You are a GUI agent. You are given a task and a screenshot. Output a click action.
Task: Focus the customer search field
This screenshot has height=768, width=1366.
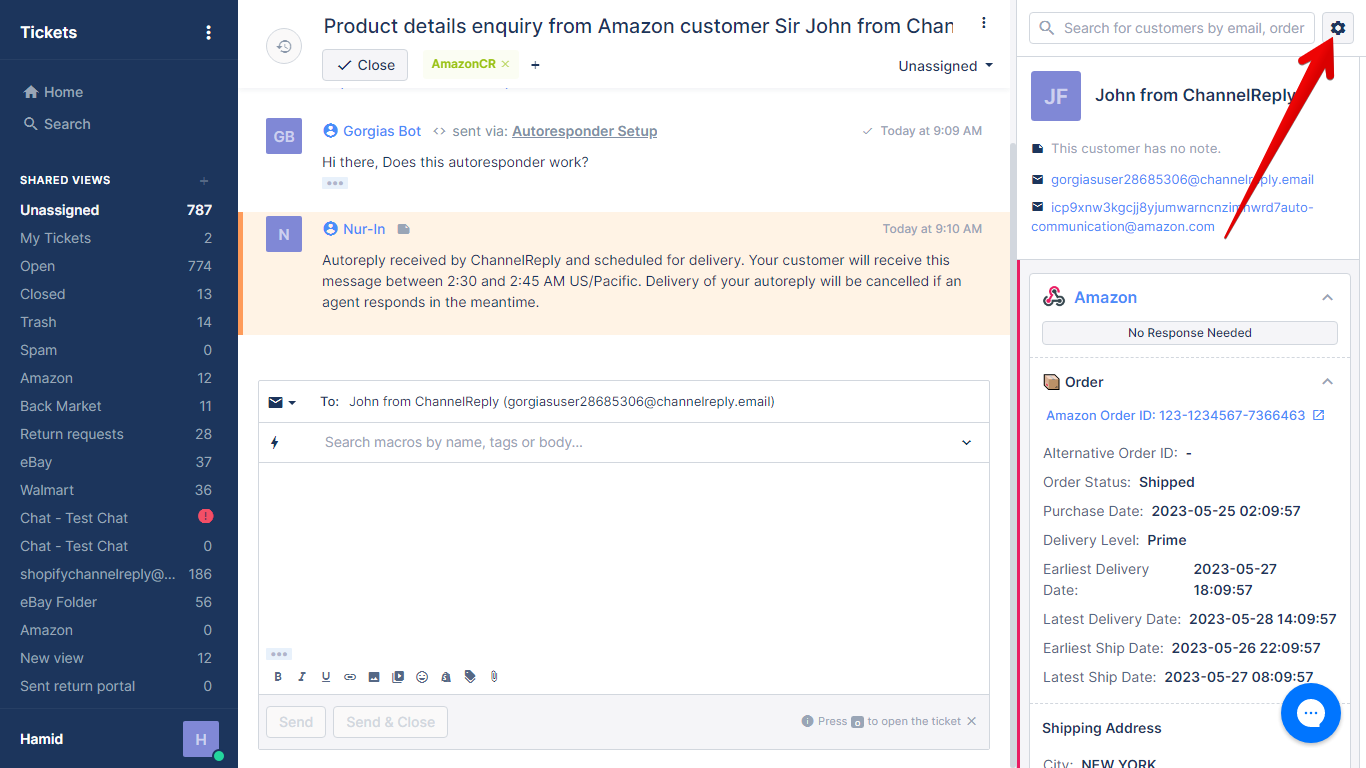coord(1172,28)
